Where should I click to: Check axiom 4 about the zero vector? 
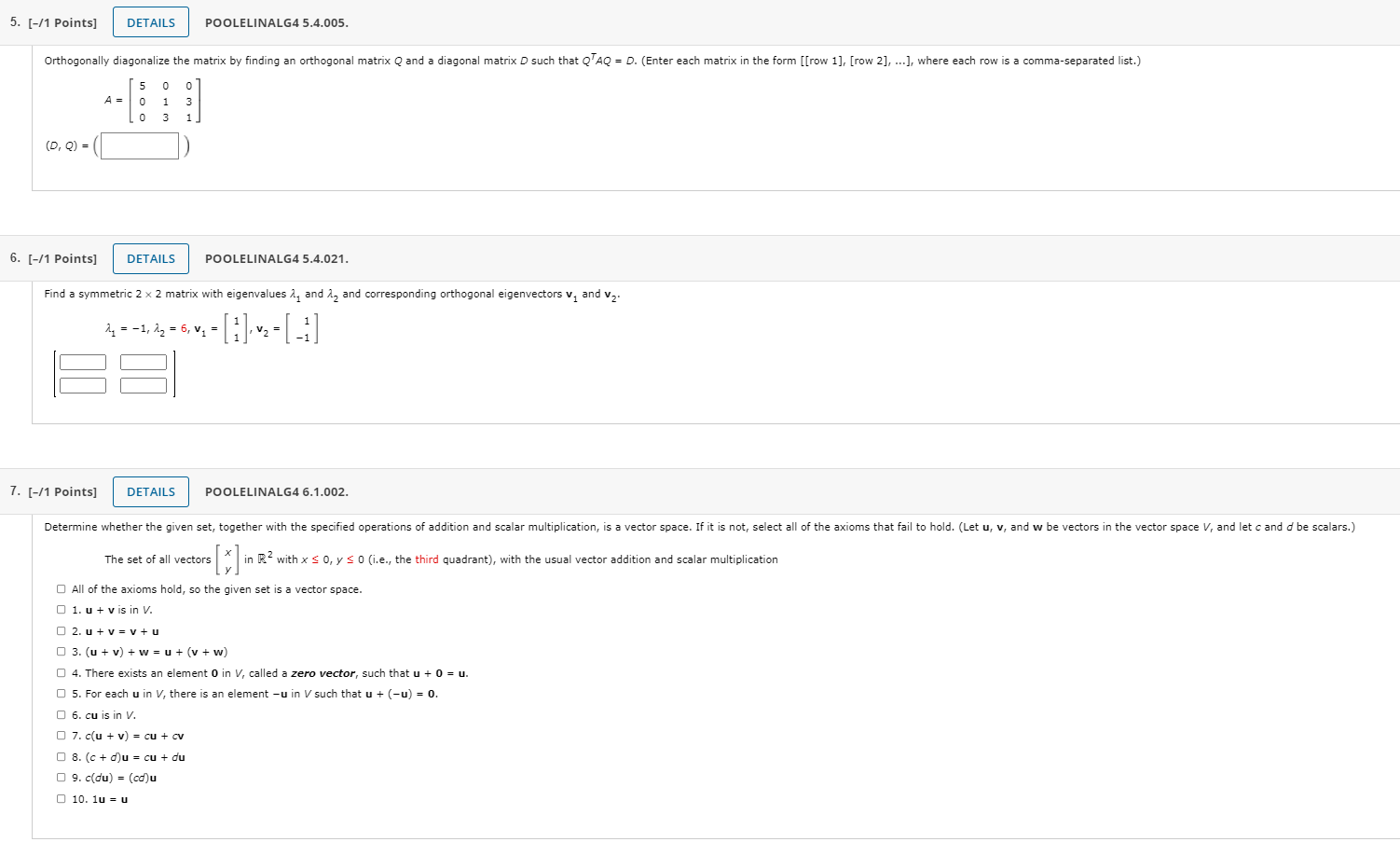pos(60,672)
